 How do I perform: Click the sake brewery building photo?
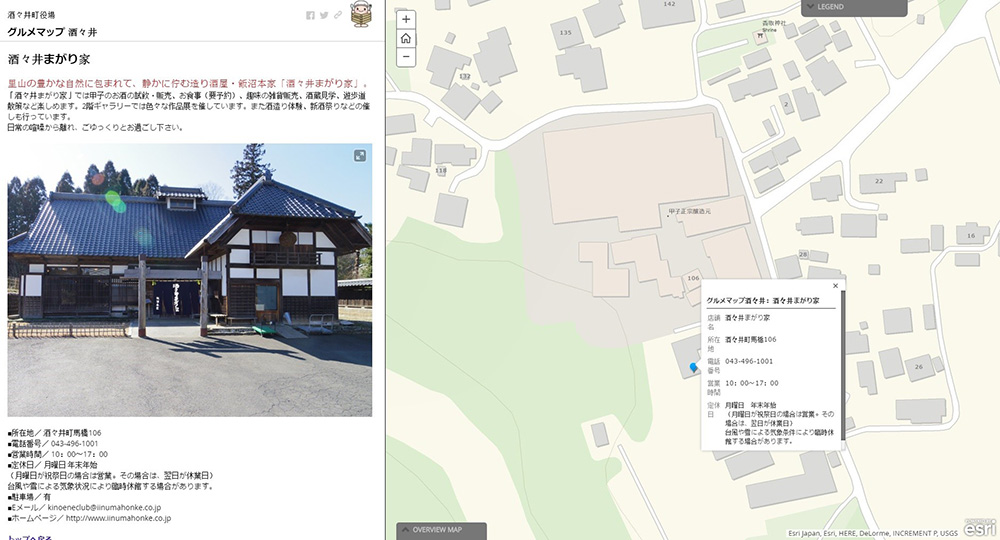point(190,280)
